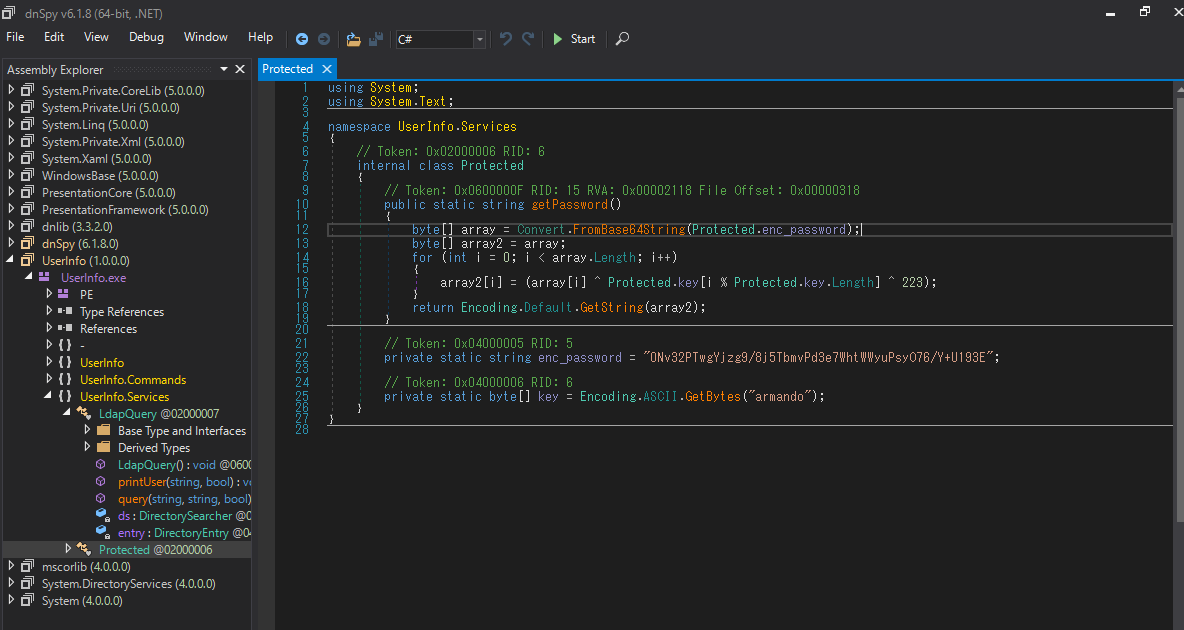Expand the PE node

click(48, 294)
